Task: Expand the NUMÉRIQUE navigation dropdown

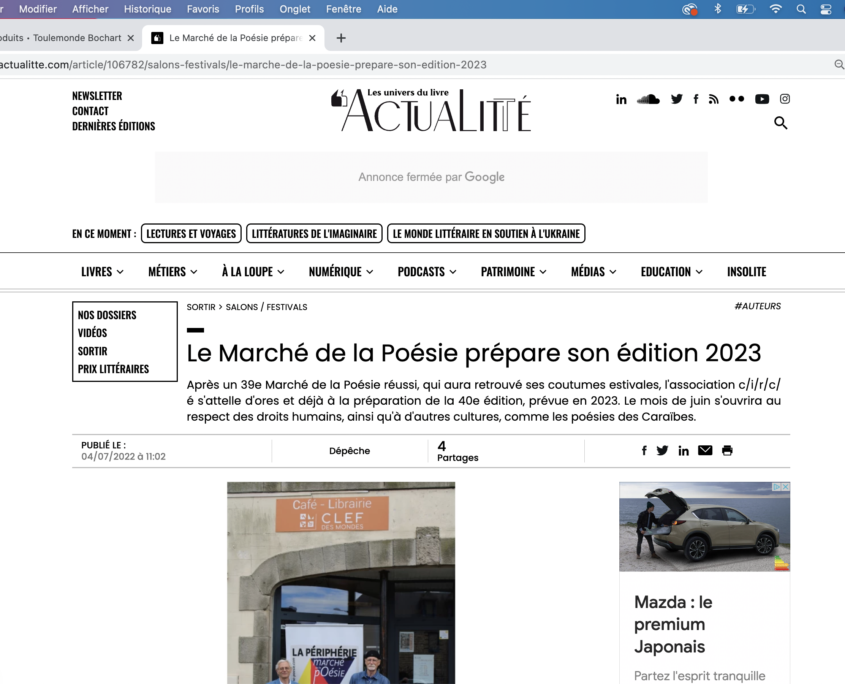Action: coord(340,272)
